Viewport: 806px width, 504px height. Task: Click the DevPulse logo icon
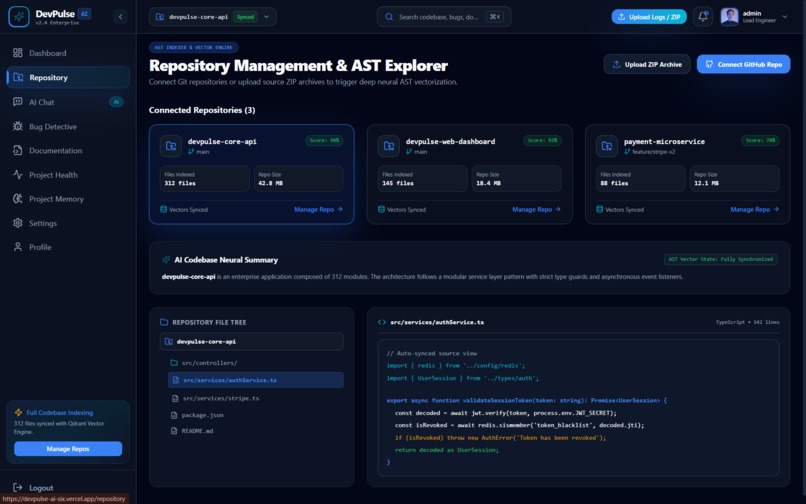pos(19,16)
